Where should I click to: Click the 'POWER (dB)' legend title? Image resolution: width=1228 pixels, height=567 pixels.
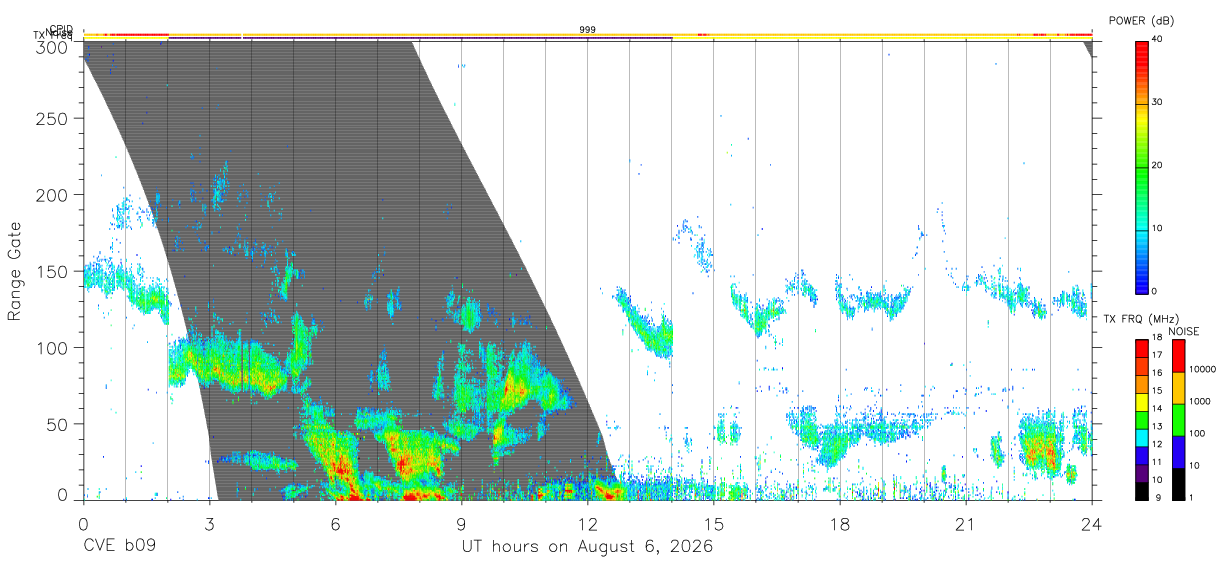click(1142, 20)
